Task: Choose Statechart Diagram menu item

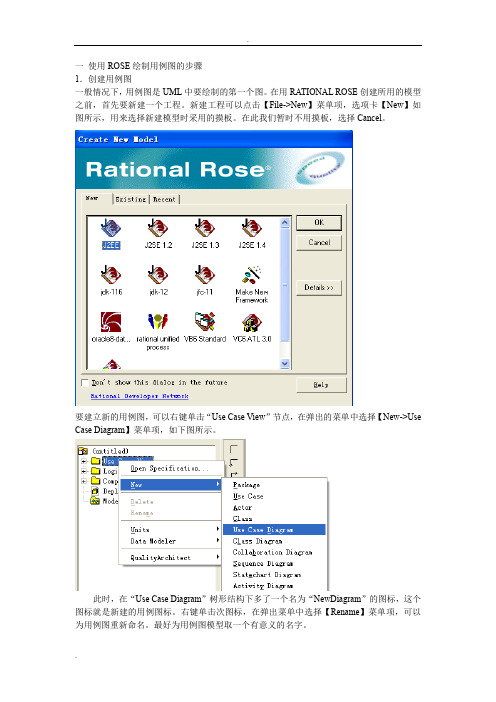Action: 274,574
